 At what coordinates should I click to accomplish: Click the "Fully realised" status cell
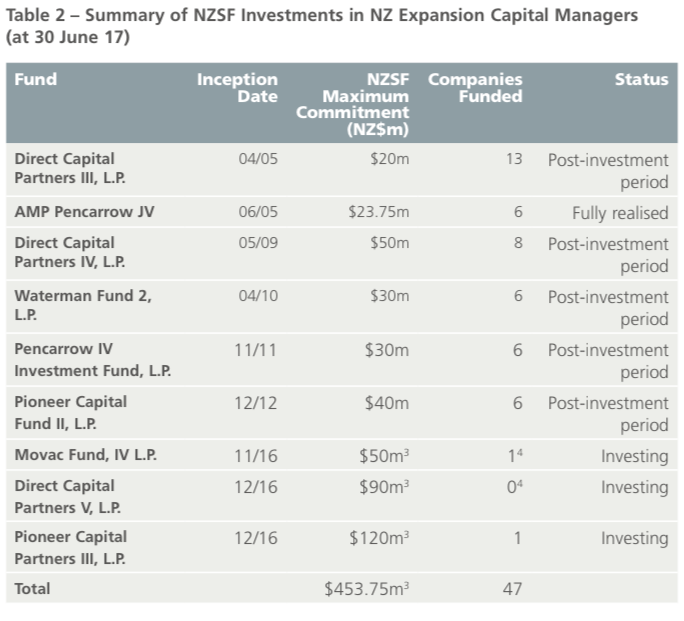[620, 213]
